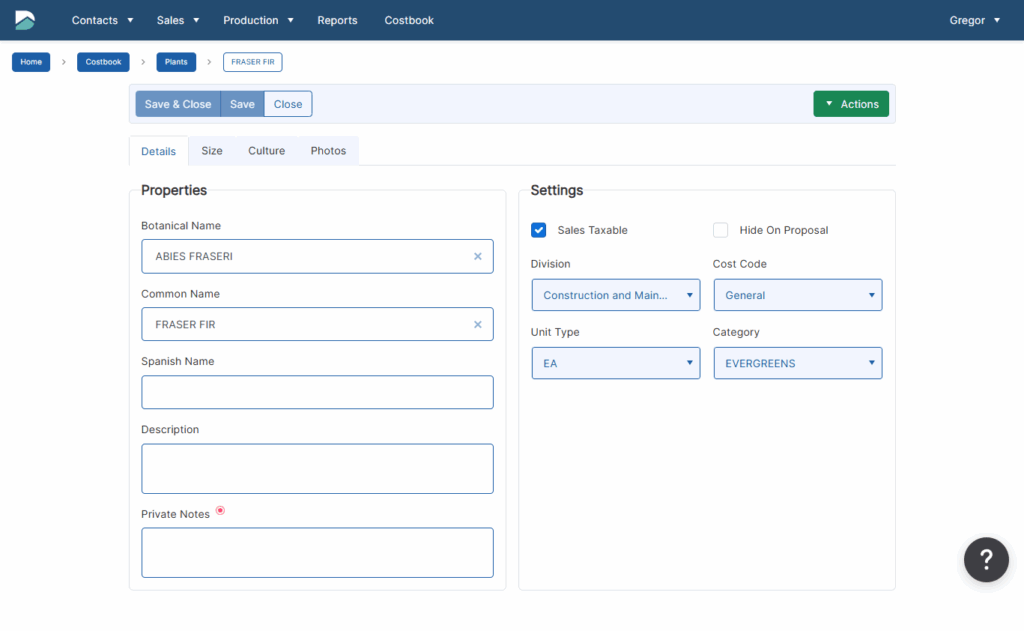The image size is (1024, 631).
Task: Open the green Actions menu button
Action: click(x=850, y=104)
